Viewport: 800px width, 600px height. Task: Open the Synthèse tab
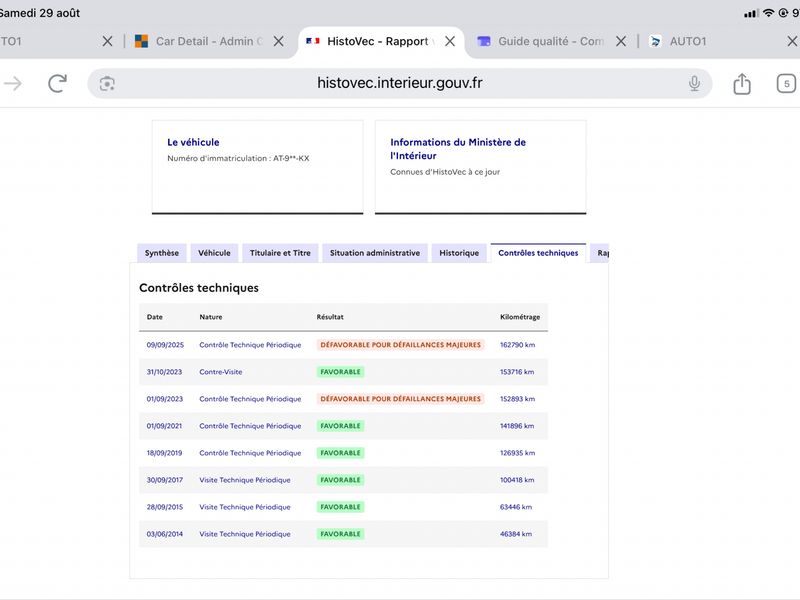click(162, 253)
